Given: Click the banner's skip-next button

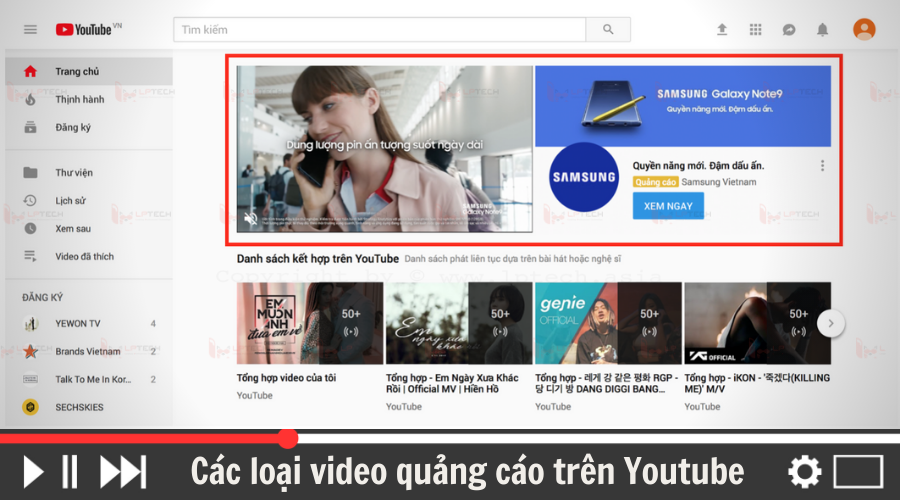Looking at the screenshot, I should 123,472.
